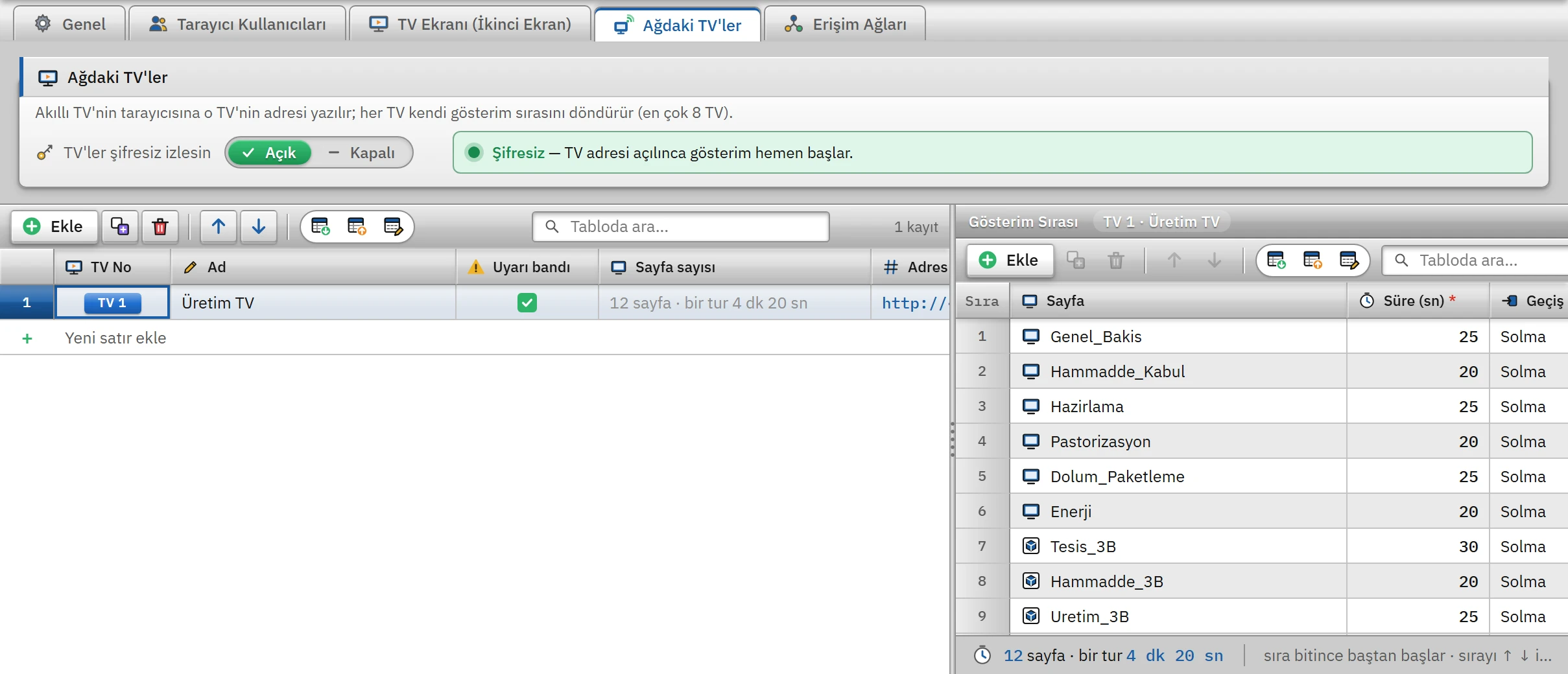The width and height of the screenshot is (1568, 674).
Task: Click the Solma transition for Uretim_3B
Action: click(1523, 616)
